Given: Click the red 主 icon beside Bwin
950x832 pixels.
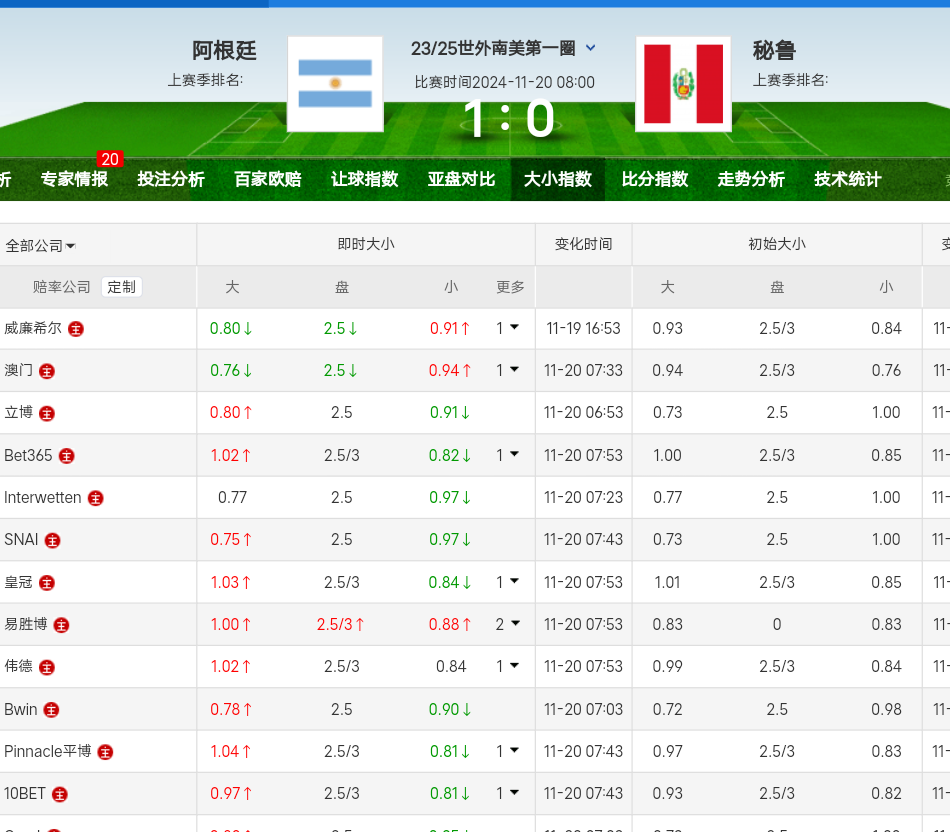Looking at the screenshot, I should point(51,710).
